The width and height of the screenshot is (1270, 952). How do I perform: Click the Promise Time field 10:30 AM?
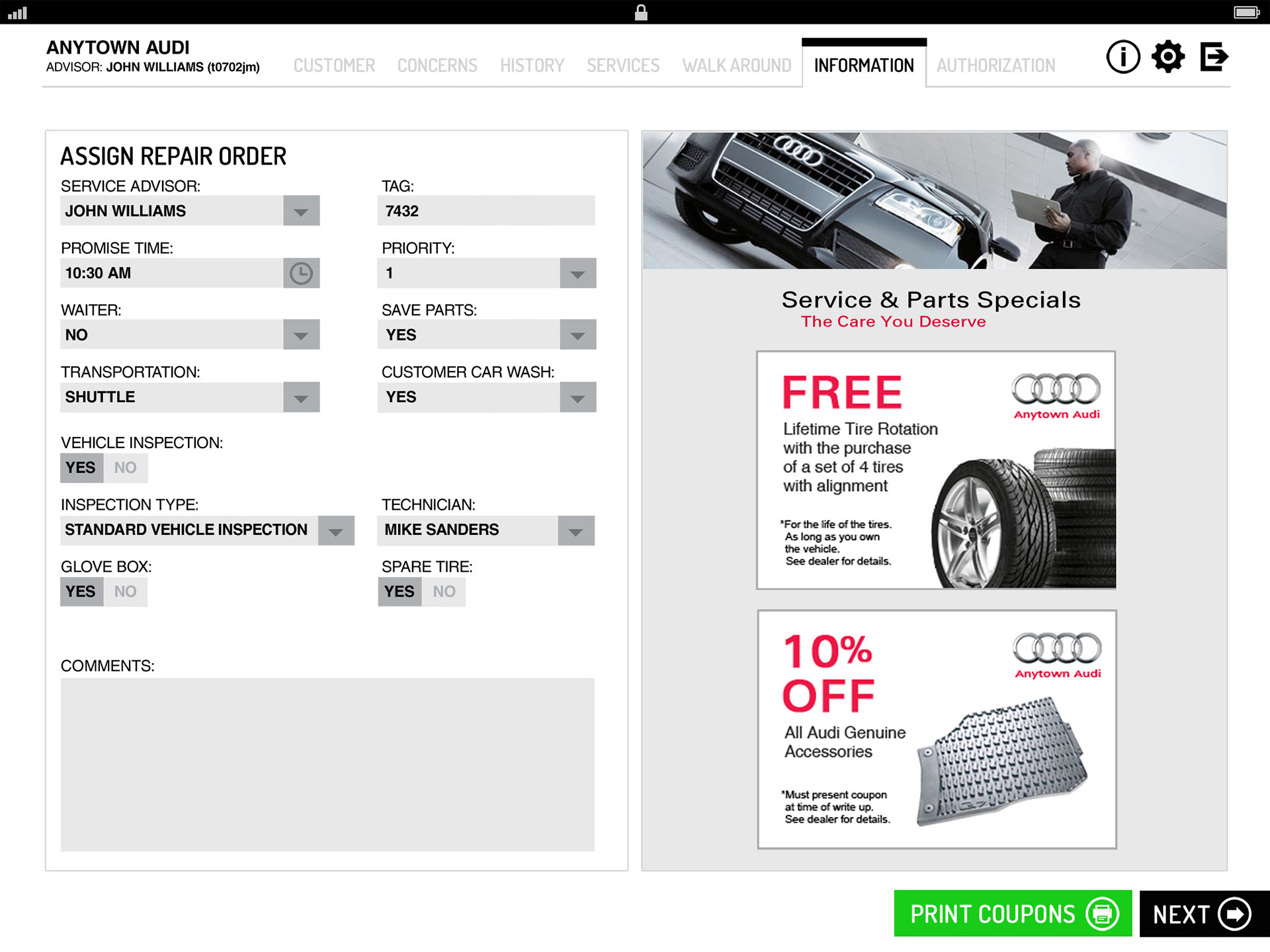[x=172, y=273]
